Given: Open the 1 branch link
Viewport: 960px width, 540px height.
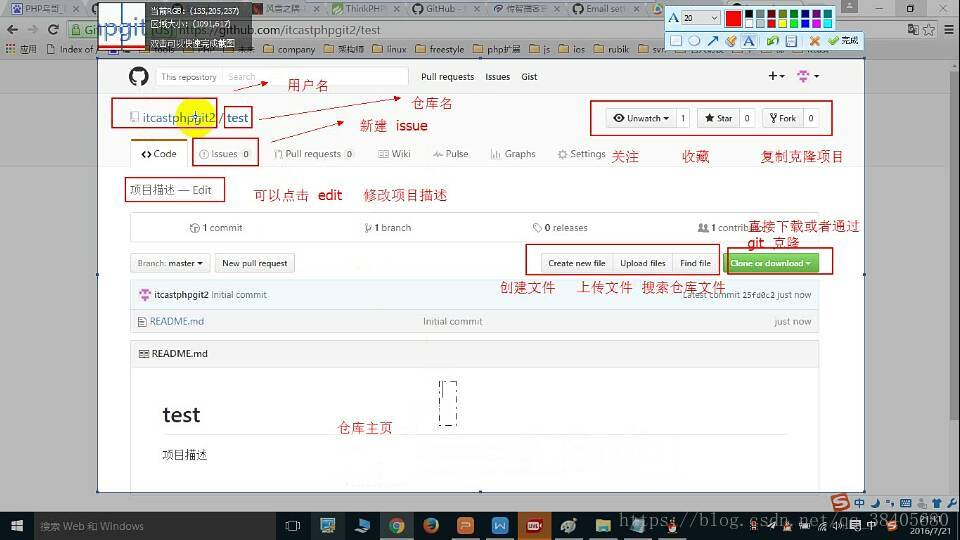Looking at the screenshot, I should pyautogui.click(x=388, y=228).
